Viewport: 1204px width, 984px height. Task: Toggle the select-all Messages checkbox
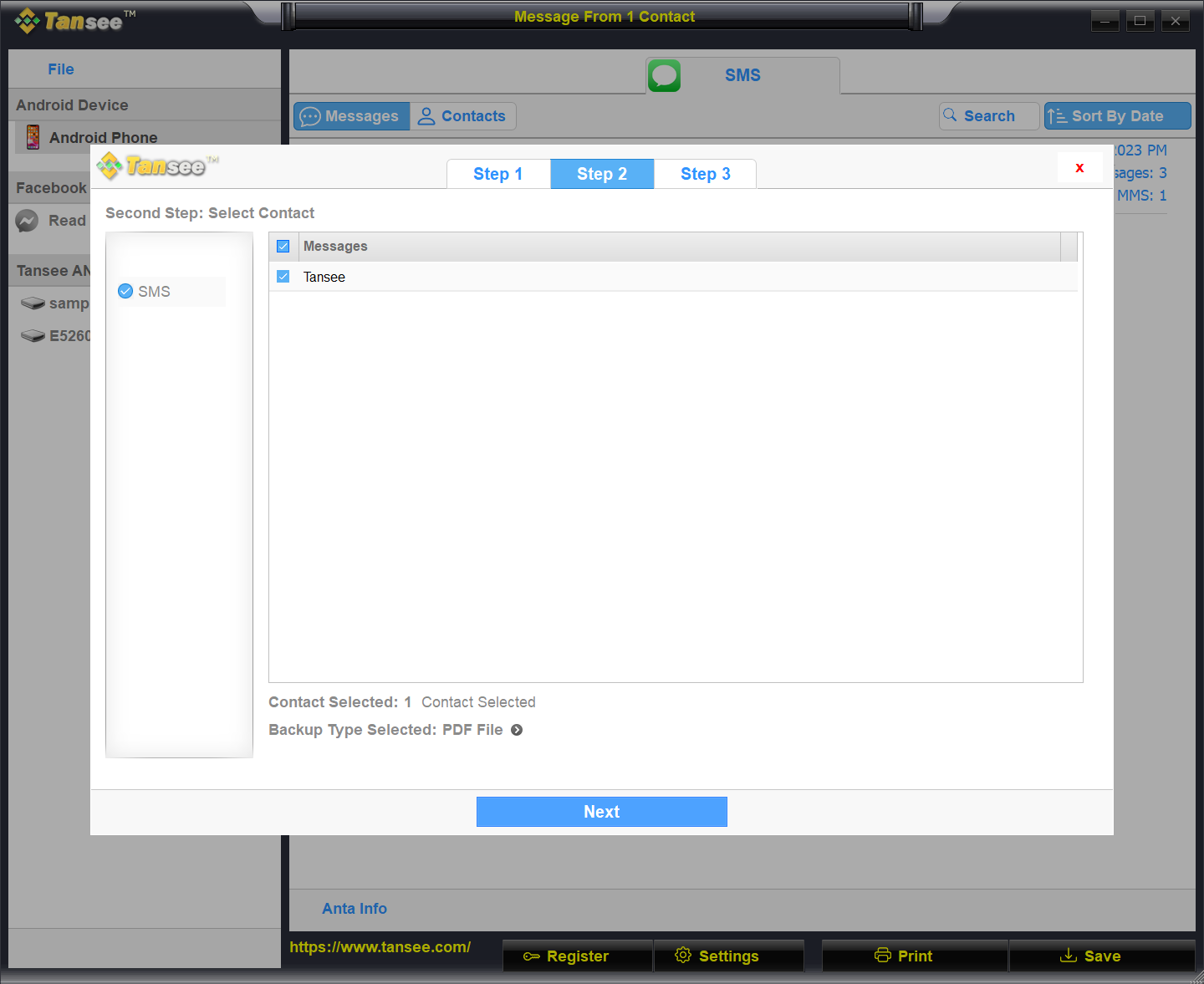[283, 247]
